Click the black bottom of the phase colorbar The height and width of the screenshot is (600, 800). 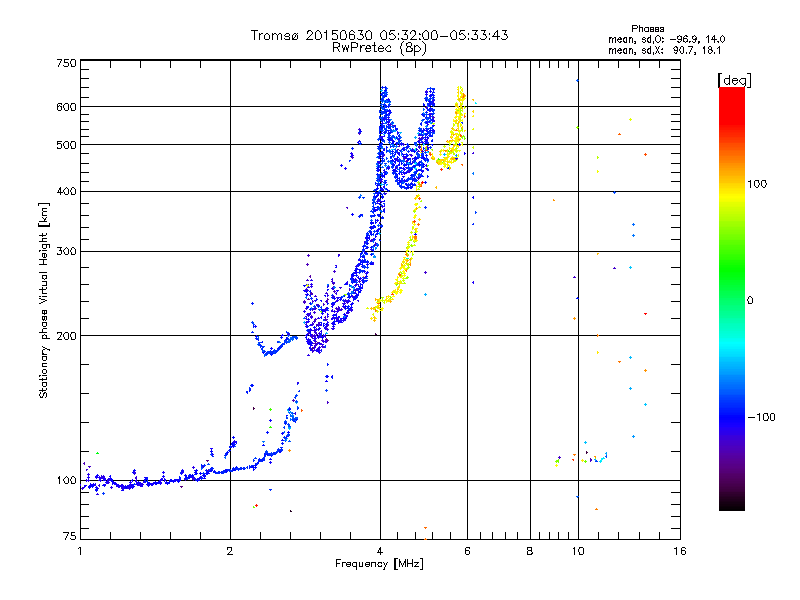[x=732, y=503]
